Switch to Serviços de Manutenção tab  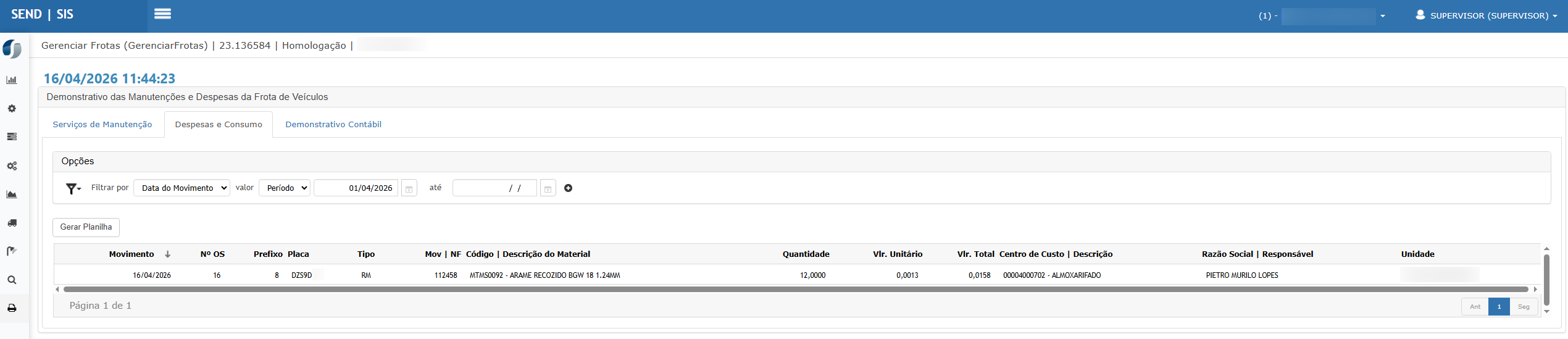click(x=102, y=125)
